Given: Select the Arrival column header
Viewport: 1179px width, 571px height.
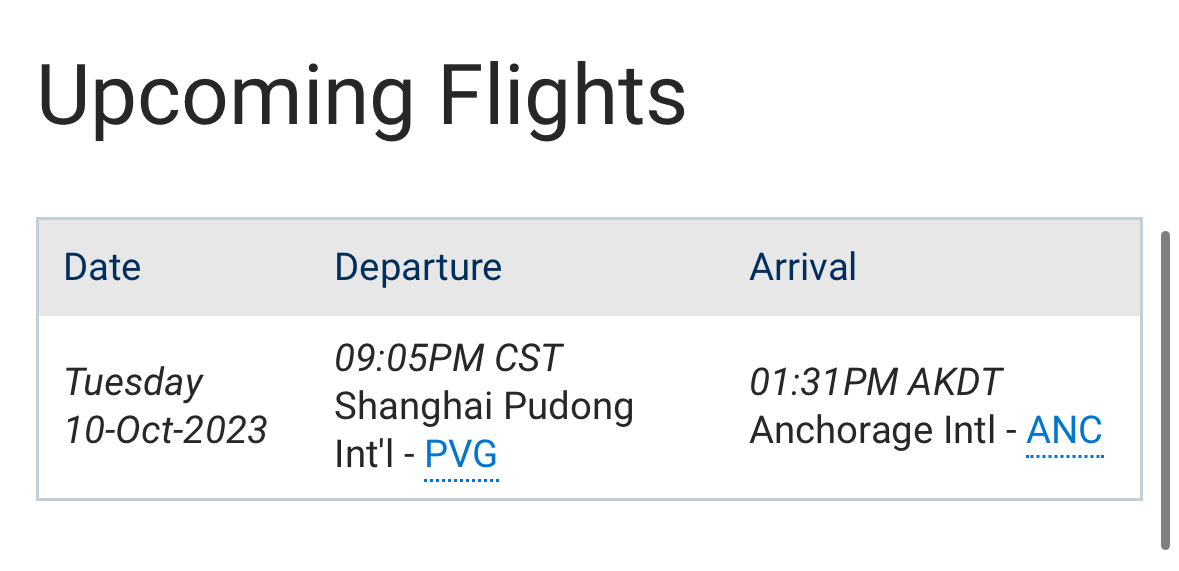Looking at the screenshot, I should click(x=803, y=268).
